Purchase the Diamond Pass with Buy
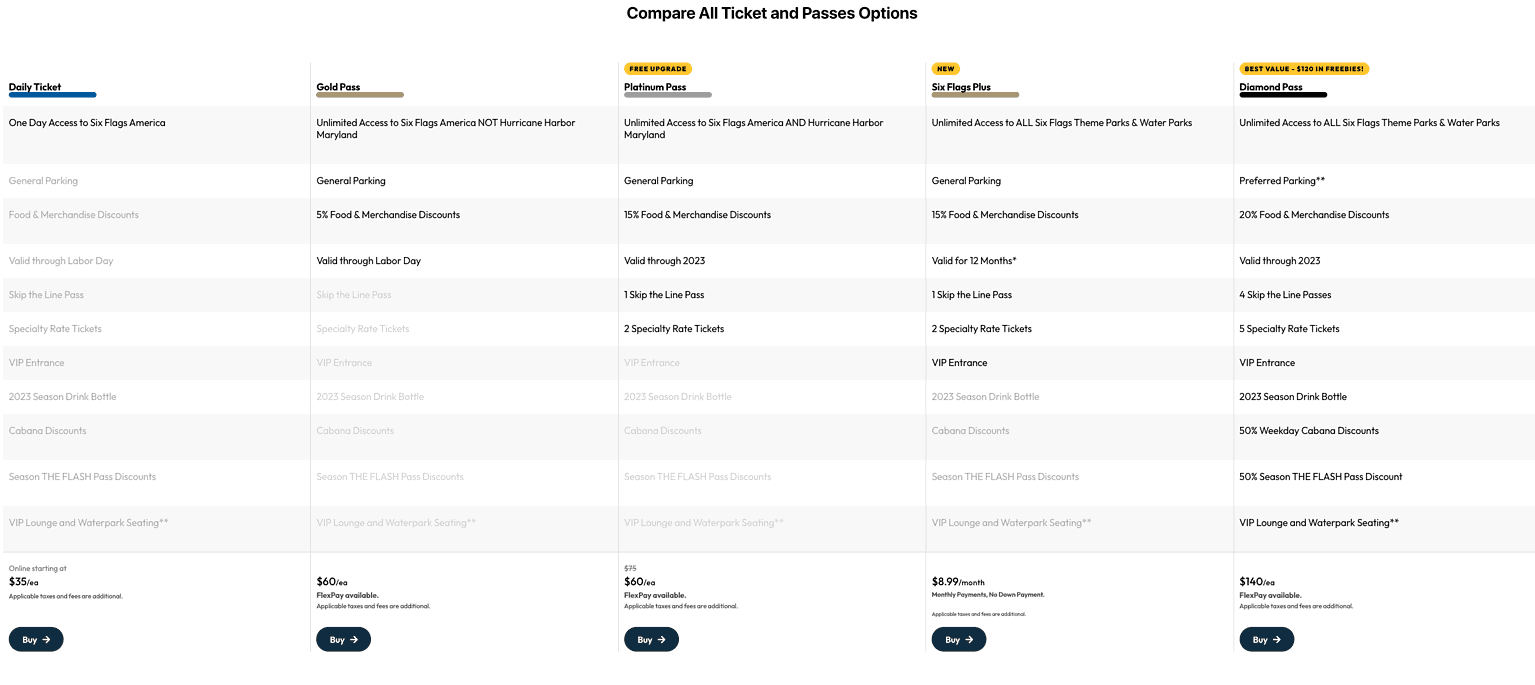 tap(1266, 639)
